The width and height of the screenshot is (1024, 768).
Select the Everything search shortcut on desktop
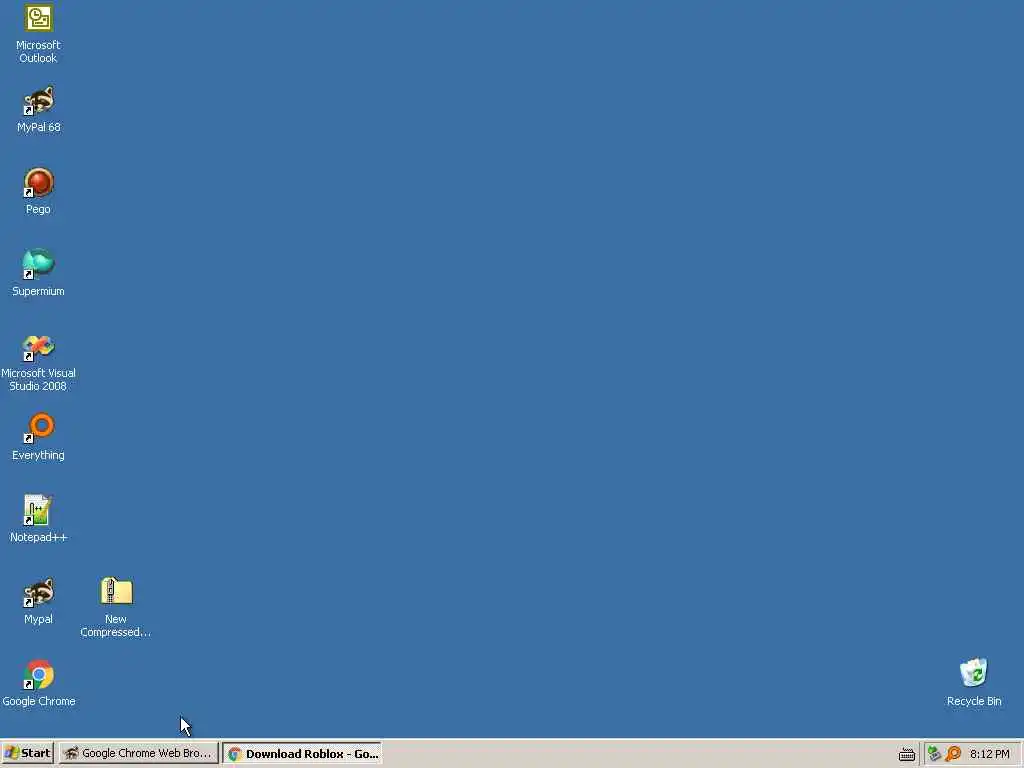tap(39, 437)
